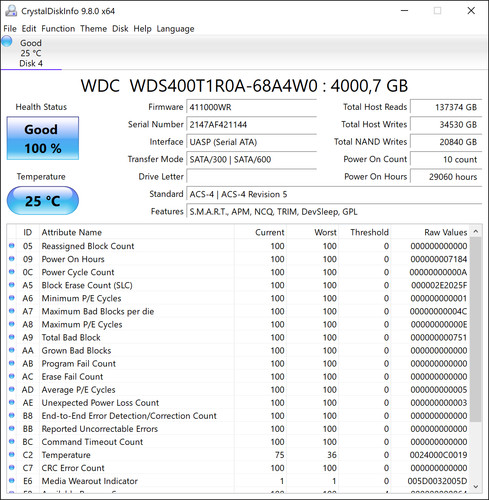Click the Good 100 % health status button
Image resolution: width=489 pixels, height=500 pixels.
[x=43, y=138]
